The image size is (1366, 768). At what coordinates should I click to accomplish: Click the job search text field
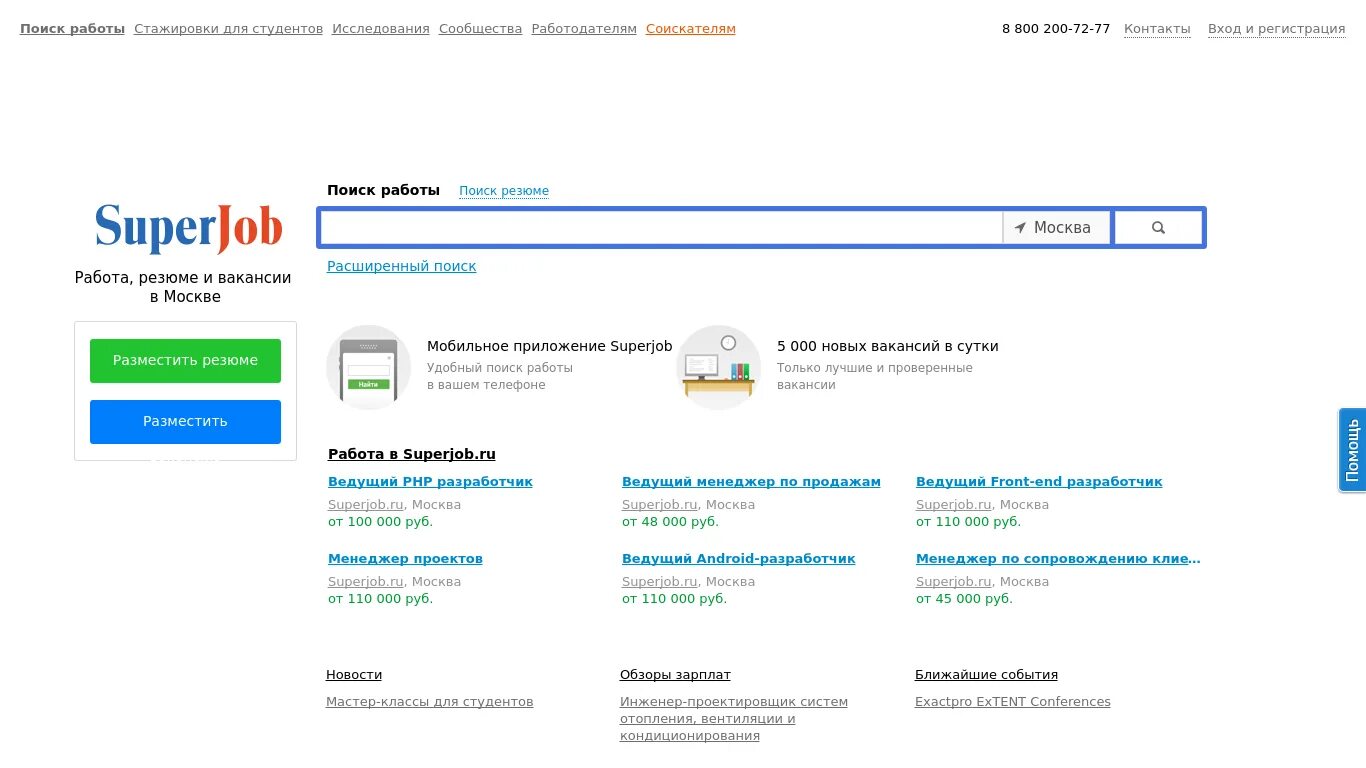click(x=662, y=228)
